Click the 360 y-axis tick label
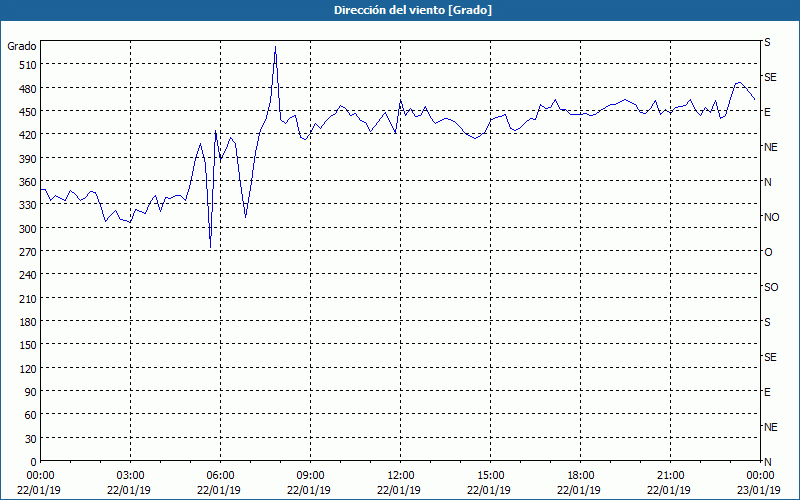Screen dimensions: 800x500 pyautogui.click(x=29, y=182)
